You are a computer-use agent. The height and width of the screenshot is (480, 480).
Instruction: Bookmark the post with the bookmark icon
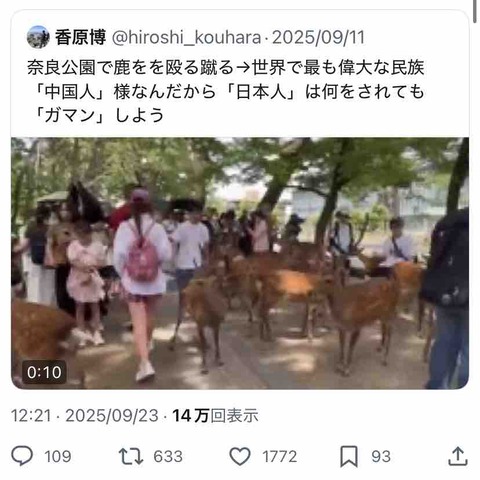pyautogui.click(x=349, y=456)
